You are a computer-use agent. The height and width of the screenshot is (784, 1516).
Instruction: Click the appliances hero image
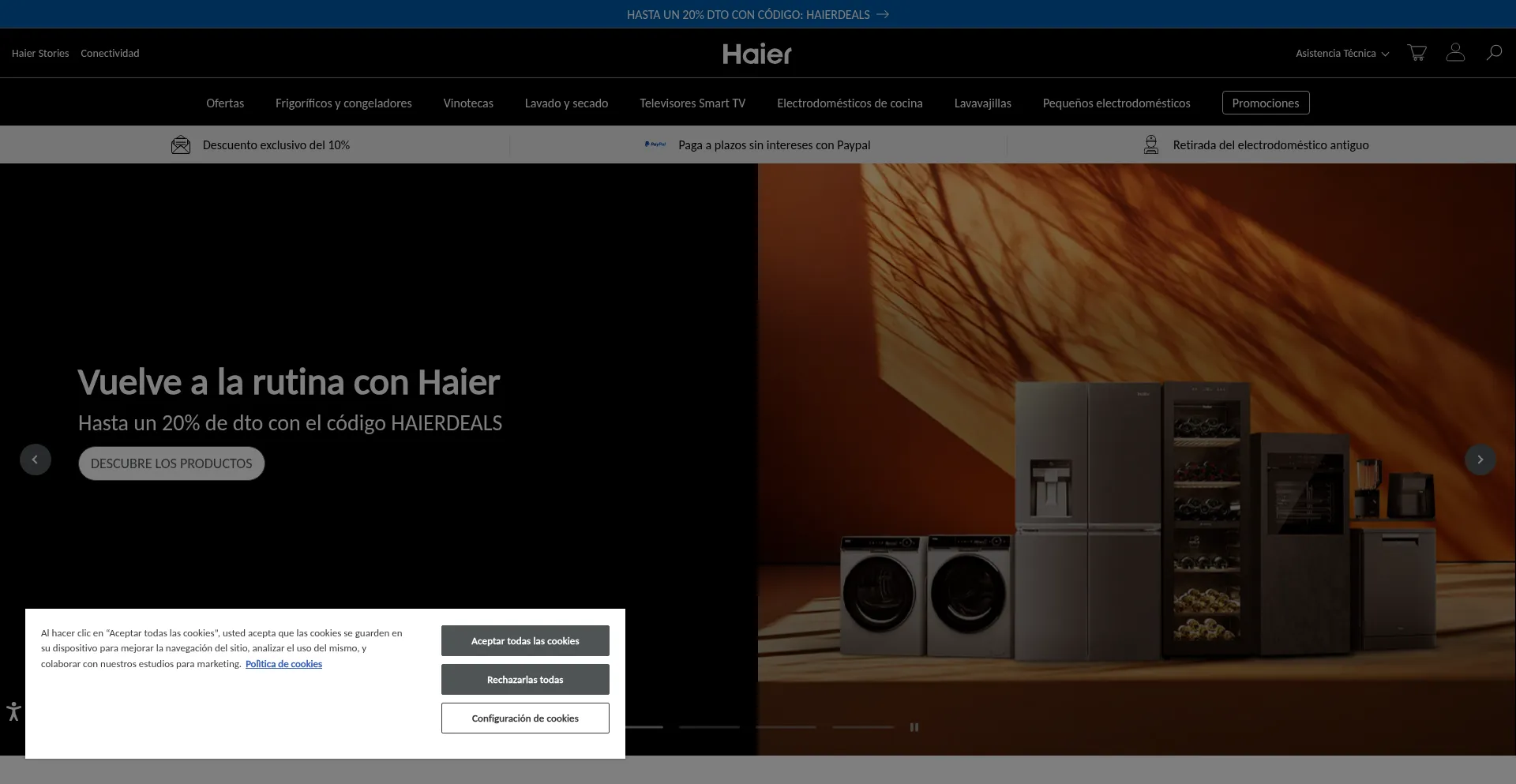(x=1137, y=460)
